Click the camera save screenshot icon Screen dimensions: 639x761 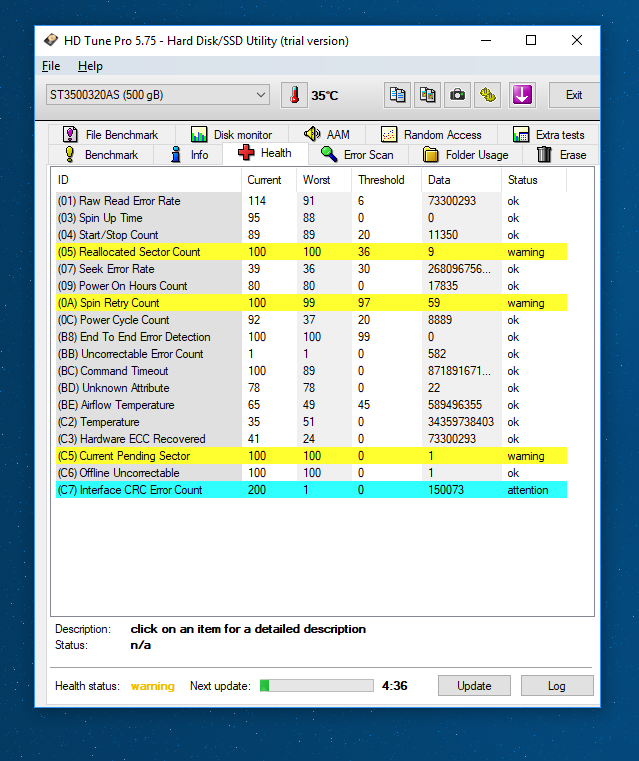[x=458, y=95]
